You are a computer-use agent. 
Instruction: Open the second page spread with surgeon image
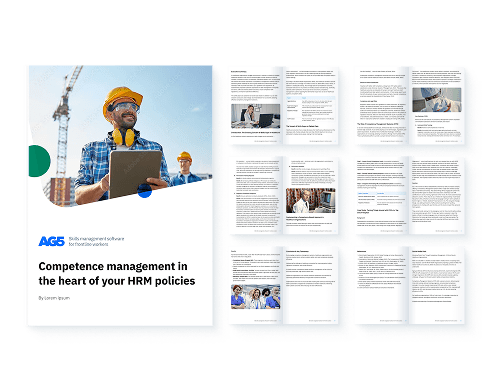[410, 106]
